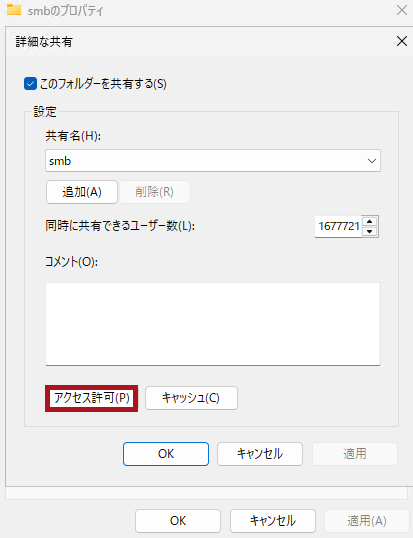
Task: Click キャンセル in the smb properties window
Action: click(273, 521)
